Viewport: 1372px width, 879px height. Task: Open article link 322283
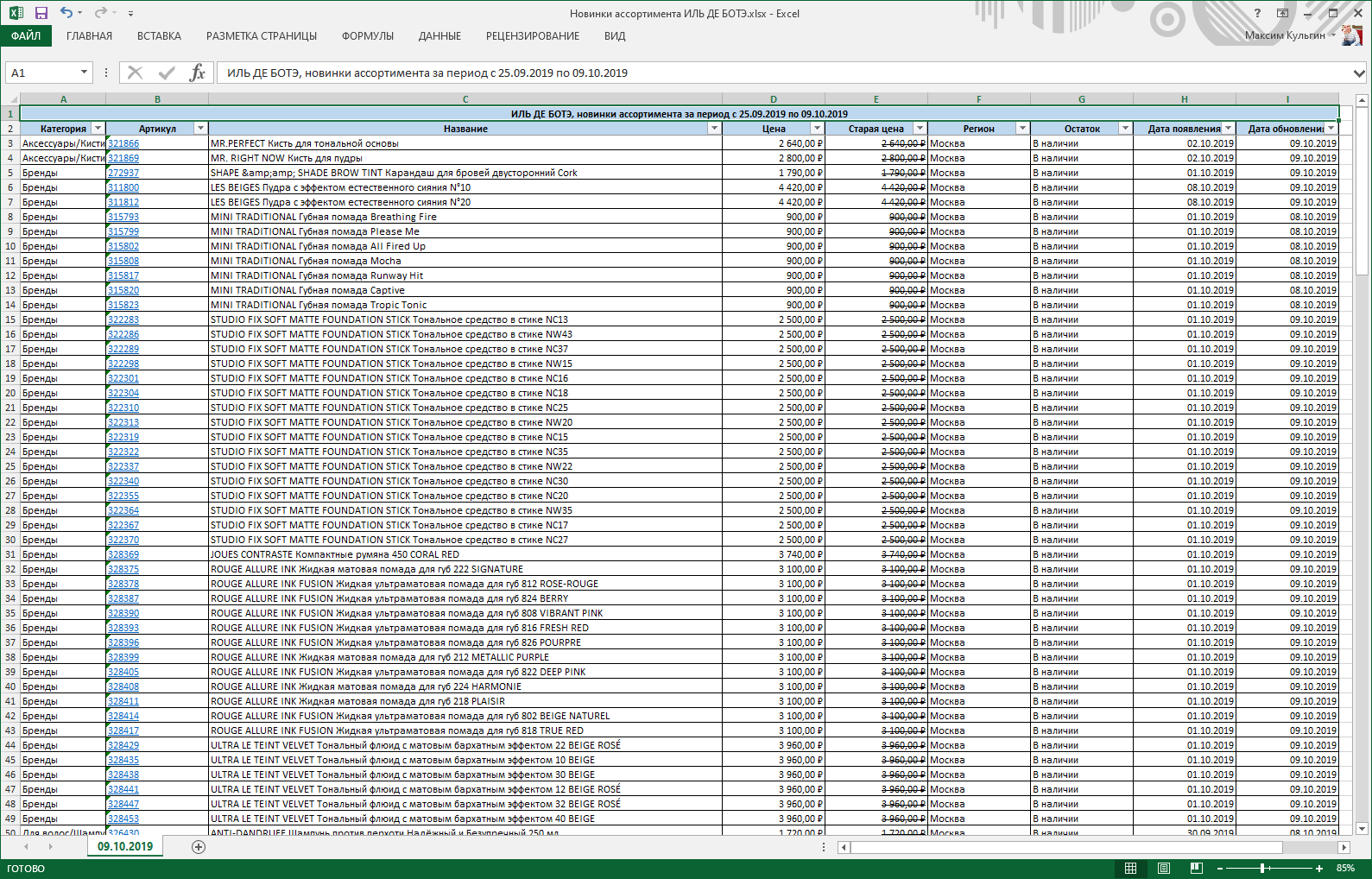123,319
